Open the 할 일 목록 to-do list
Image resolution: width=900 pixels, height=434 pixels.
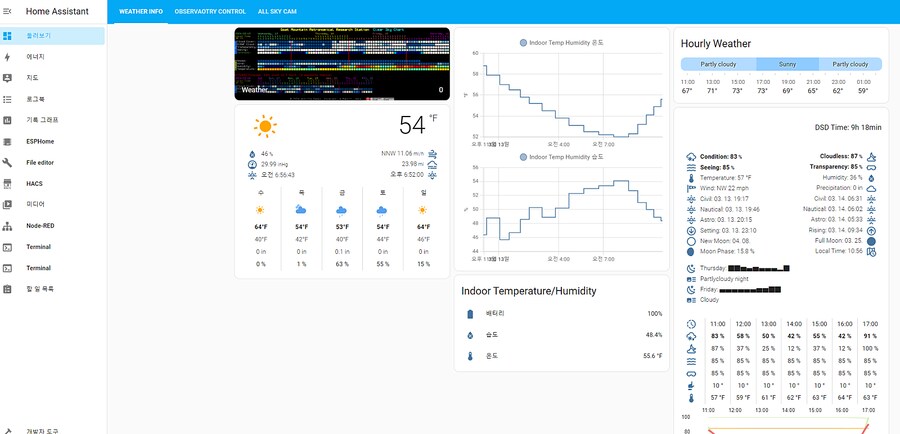click(x=53, y=289)
